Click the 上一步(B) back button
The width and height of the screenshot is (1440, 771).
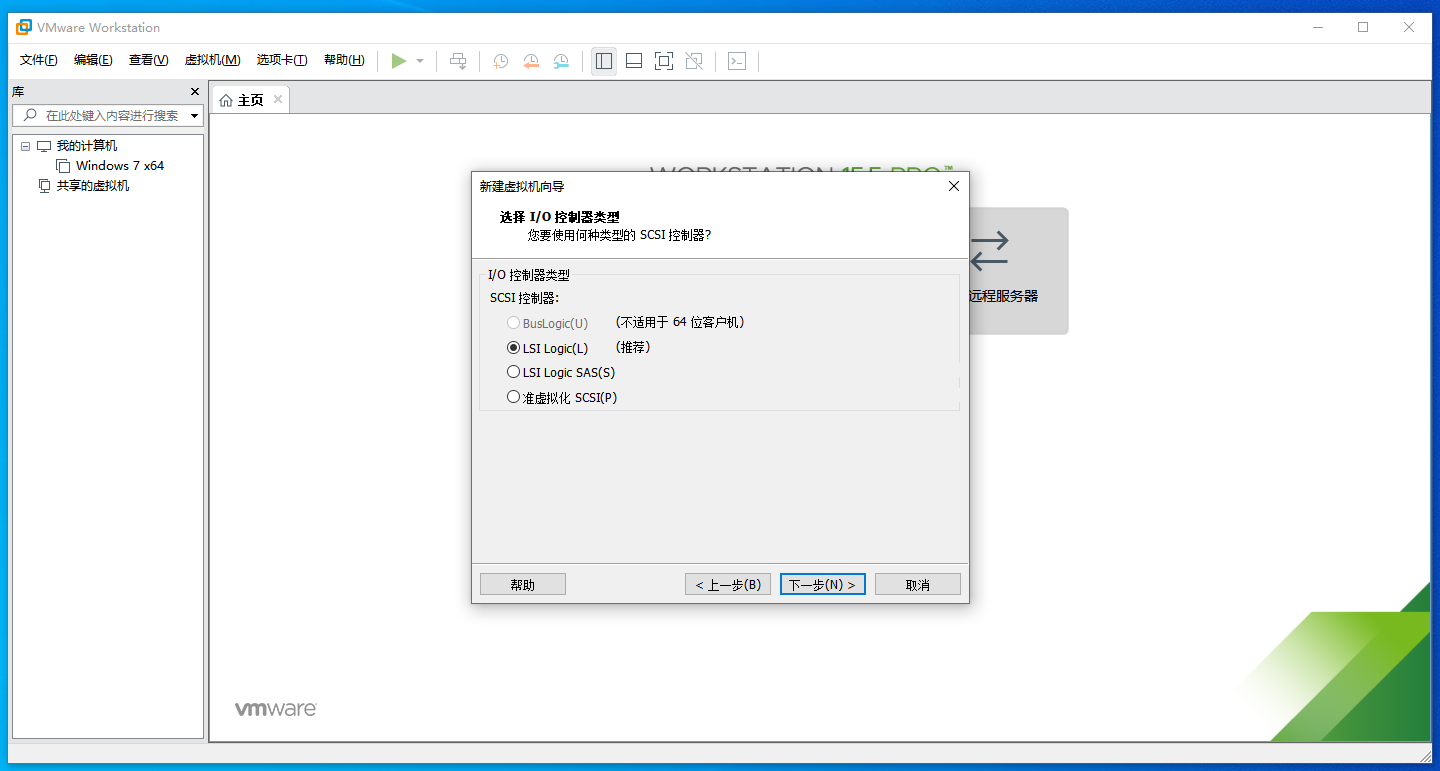pos(728,584)
